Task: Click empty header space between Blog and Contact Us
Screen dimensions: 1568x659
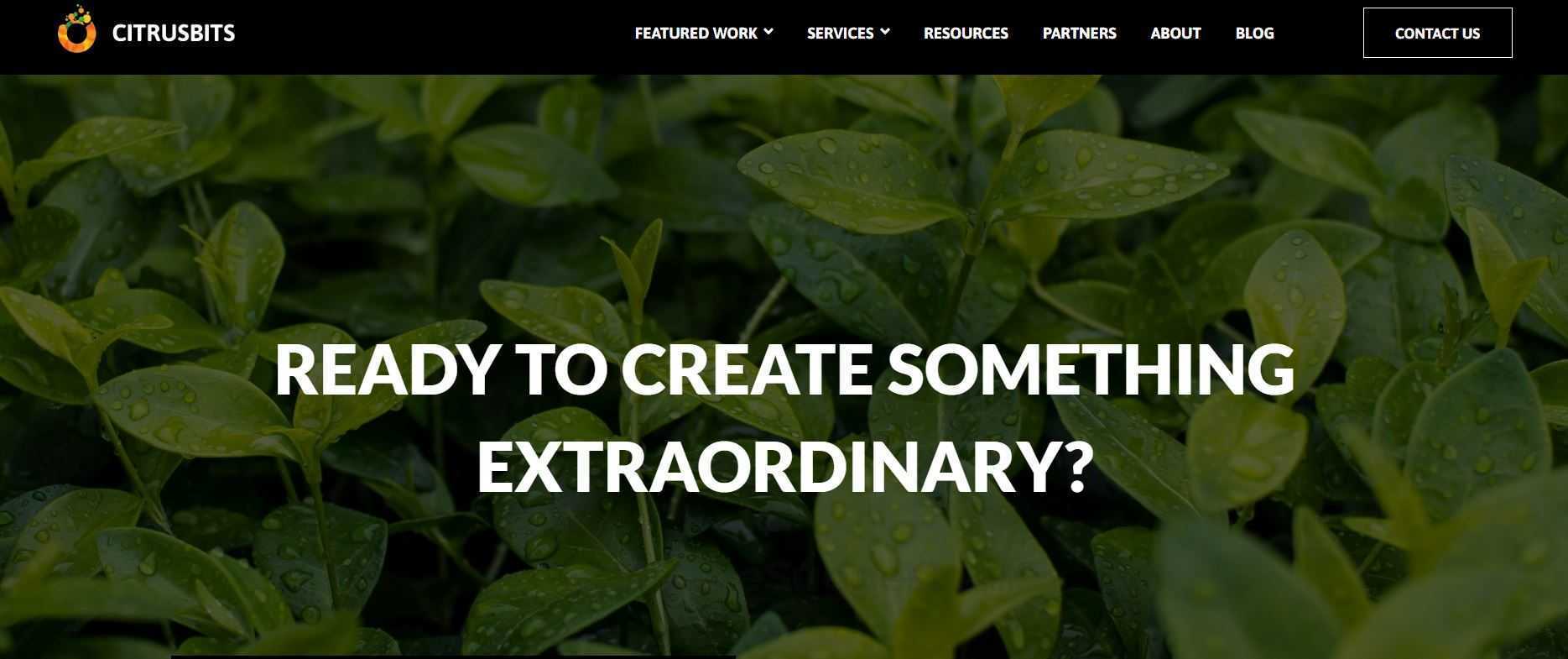Action: 1319,33
